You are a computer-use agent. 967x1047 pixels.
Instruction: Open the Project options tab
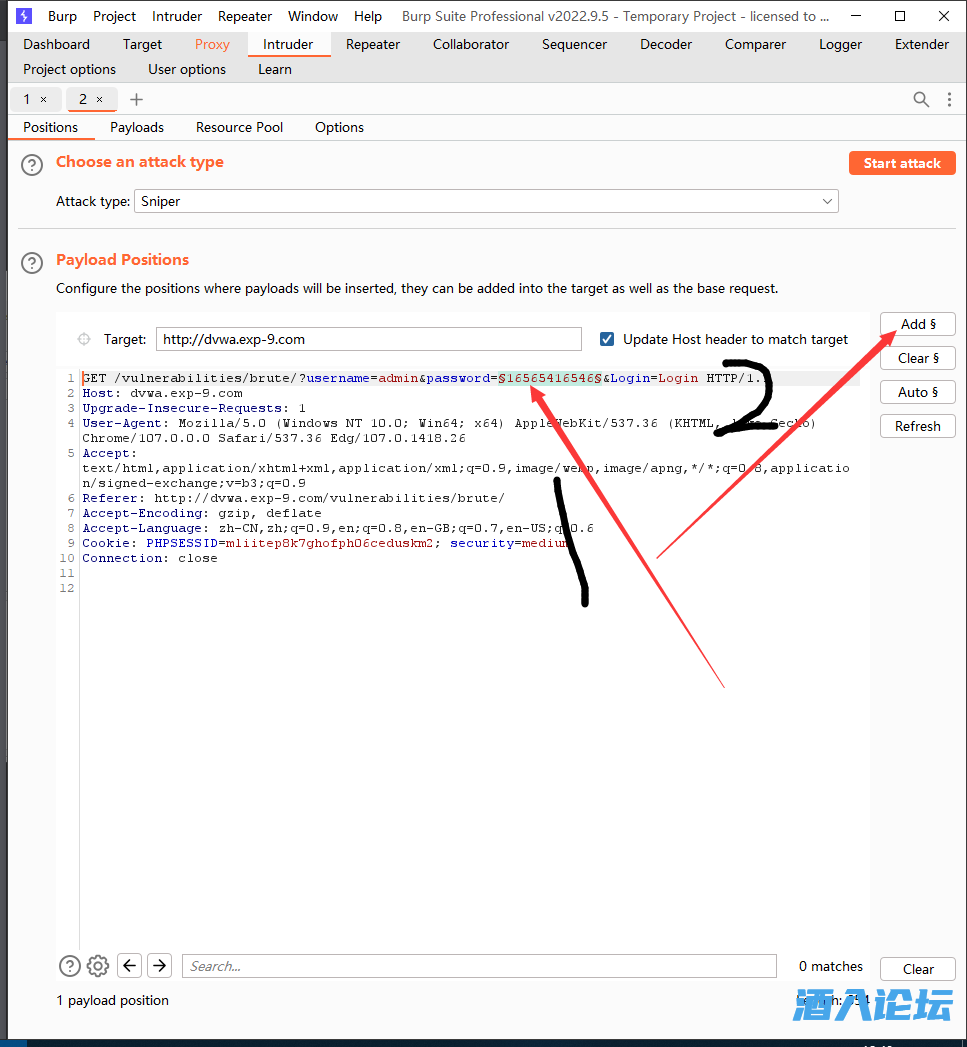point(69,69)
